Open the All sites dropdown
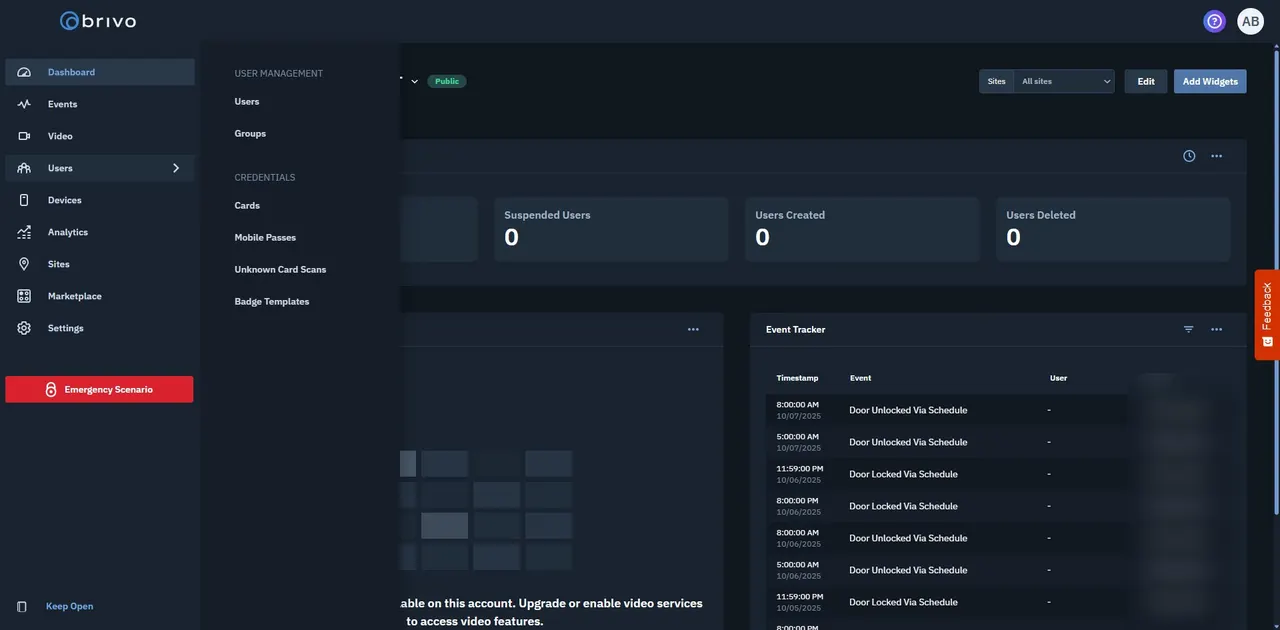The image size is (1280, 630). pyautogui.click(x=1064, y=81)
